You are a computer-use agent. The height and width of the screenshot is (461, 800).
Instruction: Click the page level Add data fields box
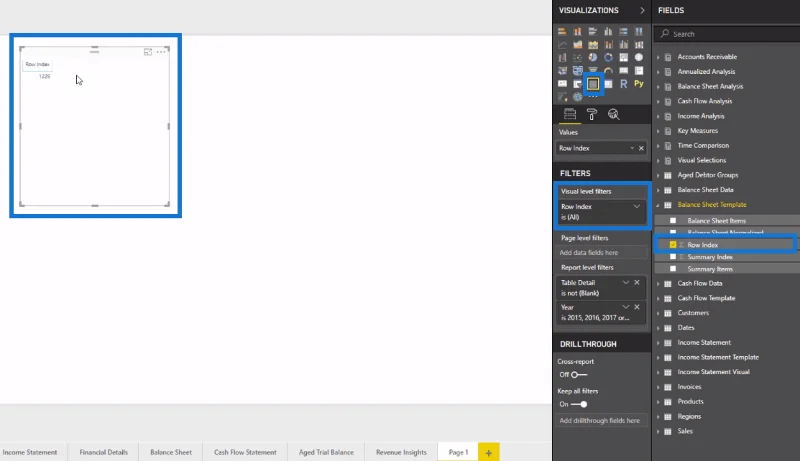[602, 252]
